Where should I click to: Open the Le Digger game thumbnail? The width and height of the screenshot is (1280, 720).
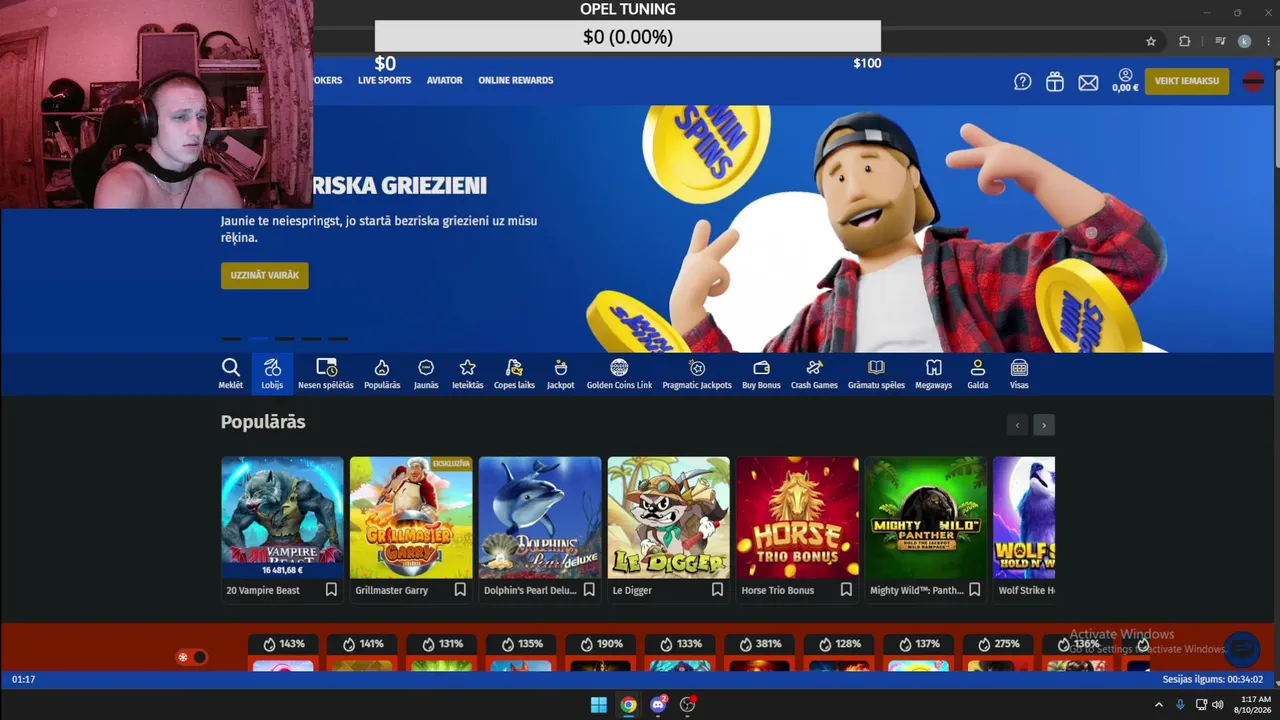point(669,517)
